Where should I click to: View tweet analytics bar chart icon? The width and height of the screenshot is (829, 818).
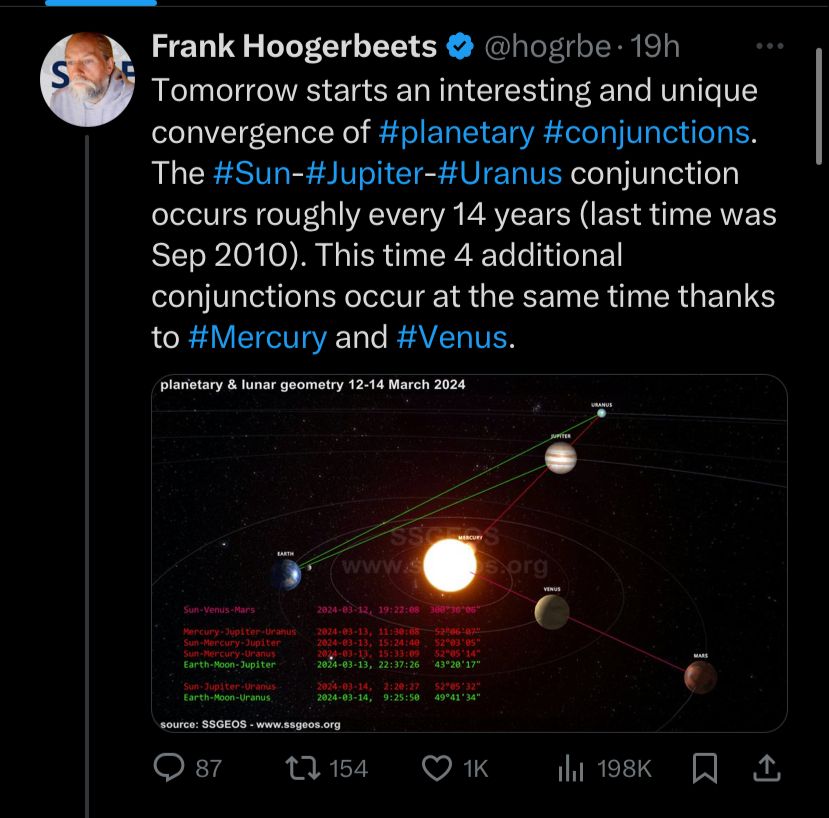click(570, 768)
